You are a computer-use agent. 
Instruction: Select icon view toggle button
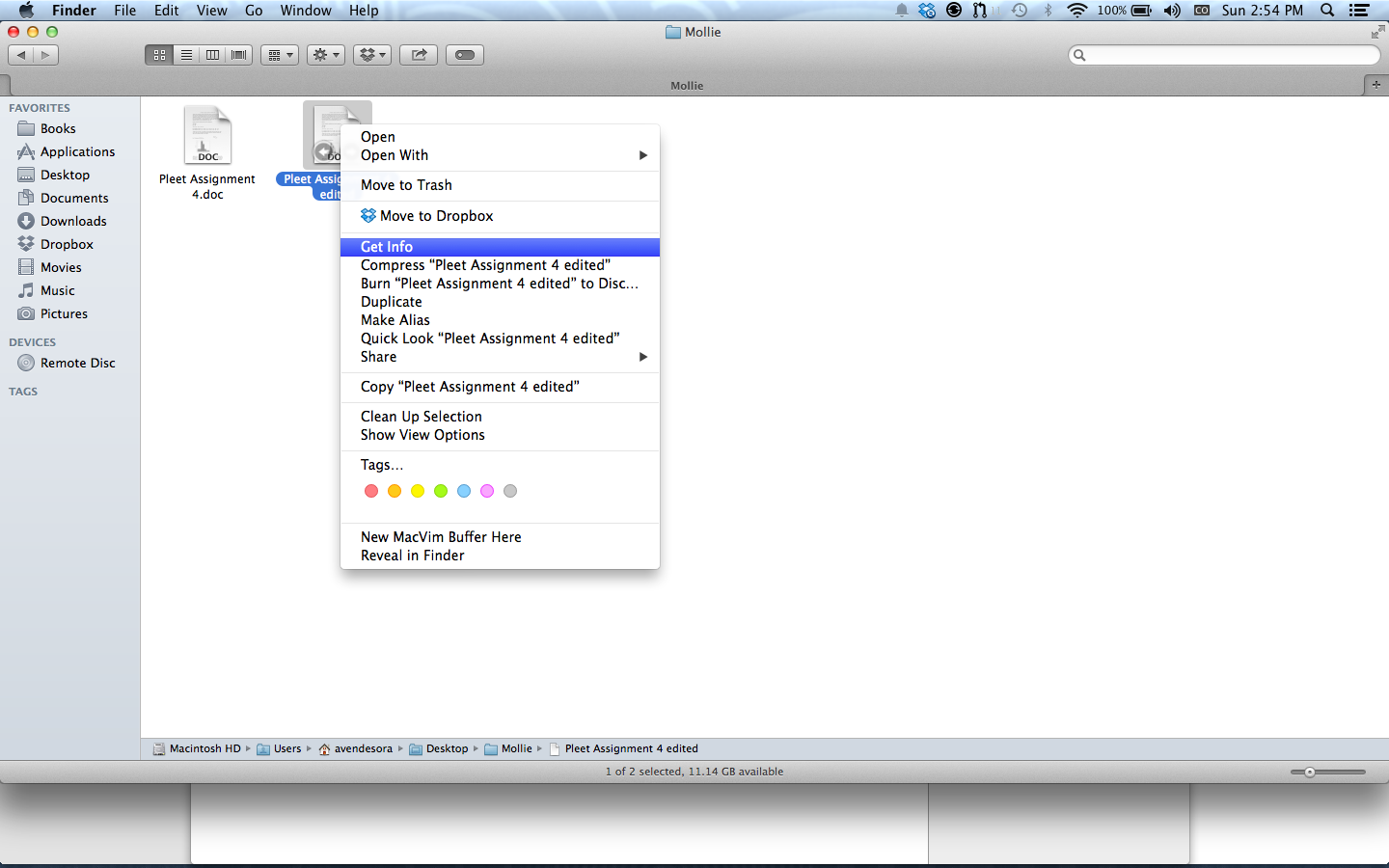pos(160,55)
